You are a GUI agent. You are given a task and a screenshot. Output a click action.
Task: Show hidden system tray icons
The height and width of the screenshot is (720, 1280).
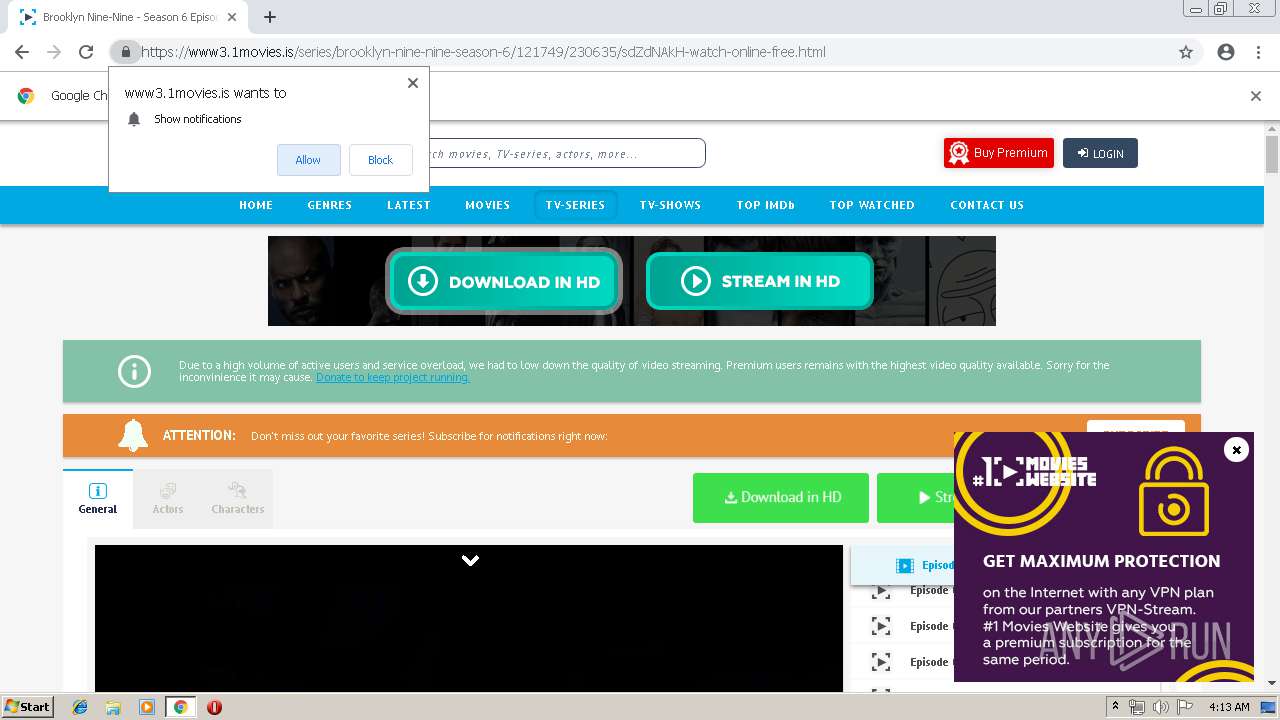click(1115, 707)
